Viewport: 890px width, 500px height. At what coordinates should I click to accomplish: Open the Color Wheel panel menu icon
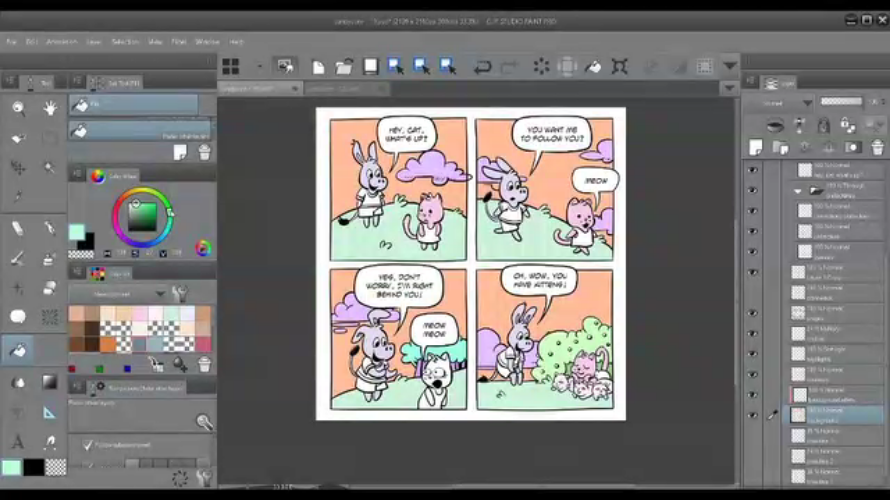77,175
